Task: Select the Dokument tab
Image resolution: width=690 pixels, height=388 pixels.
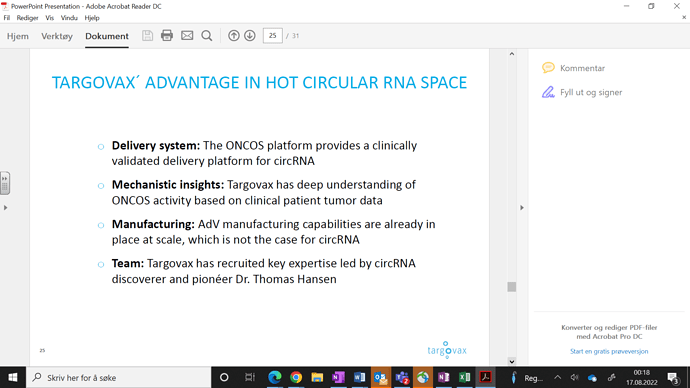Action: [107, 36]
